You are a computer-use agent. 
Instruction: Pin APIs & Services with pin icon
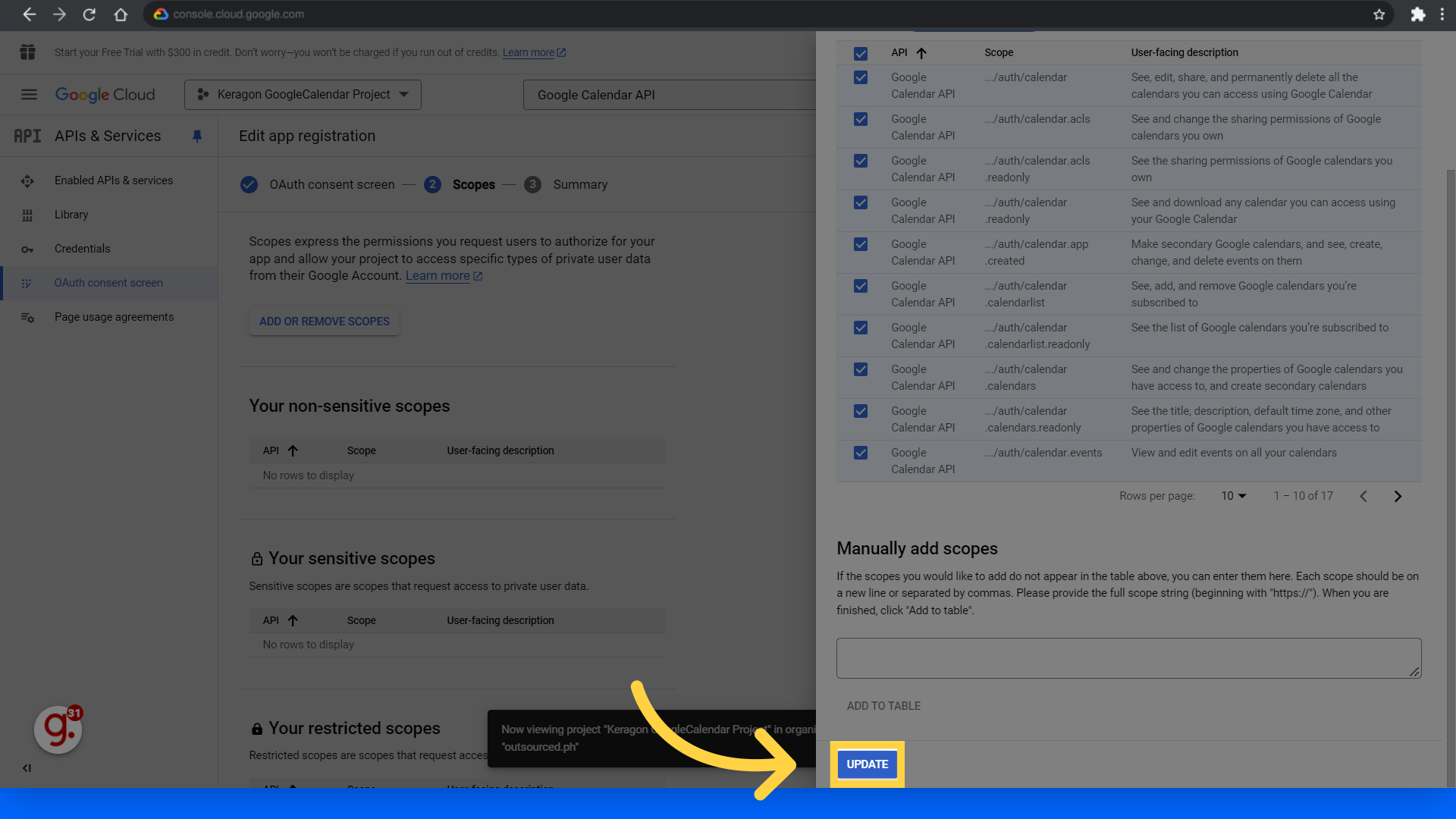(x=197, y=136)
